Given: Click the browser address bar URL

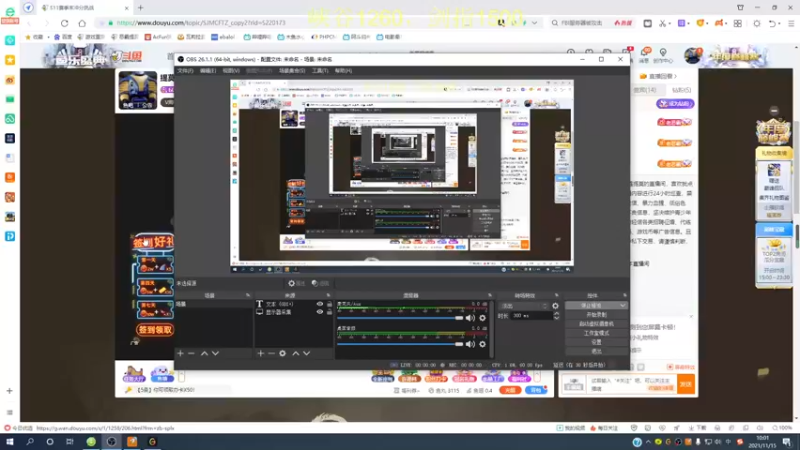Looking at the screenshot, I should [202, 23].
